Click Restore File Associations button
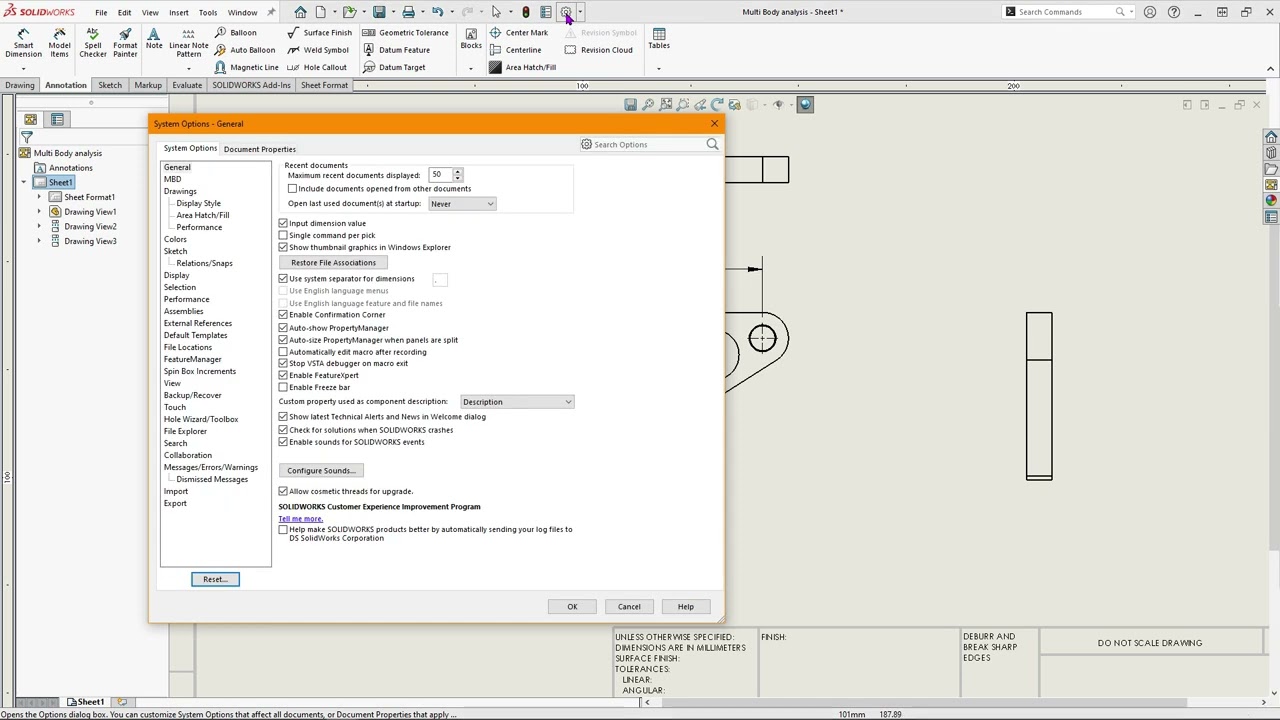Screen dimensions: 1280x720 pyautogui.click(x=333, y=262)
